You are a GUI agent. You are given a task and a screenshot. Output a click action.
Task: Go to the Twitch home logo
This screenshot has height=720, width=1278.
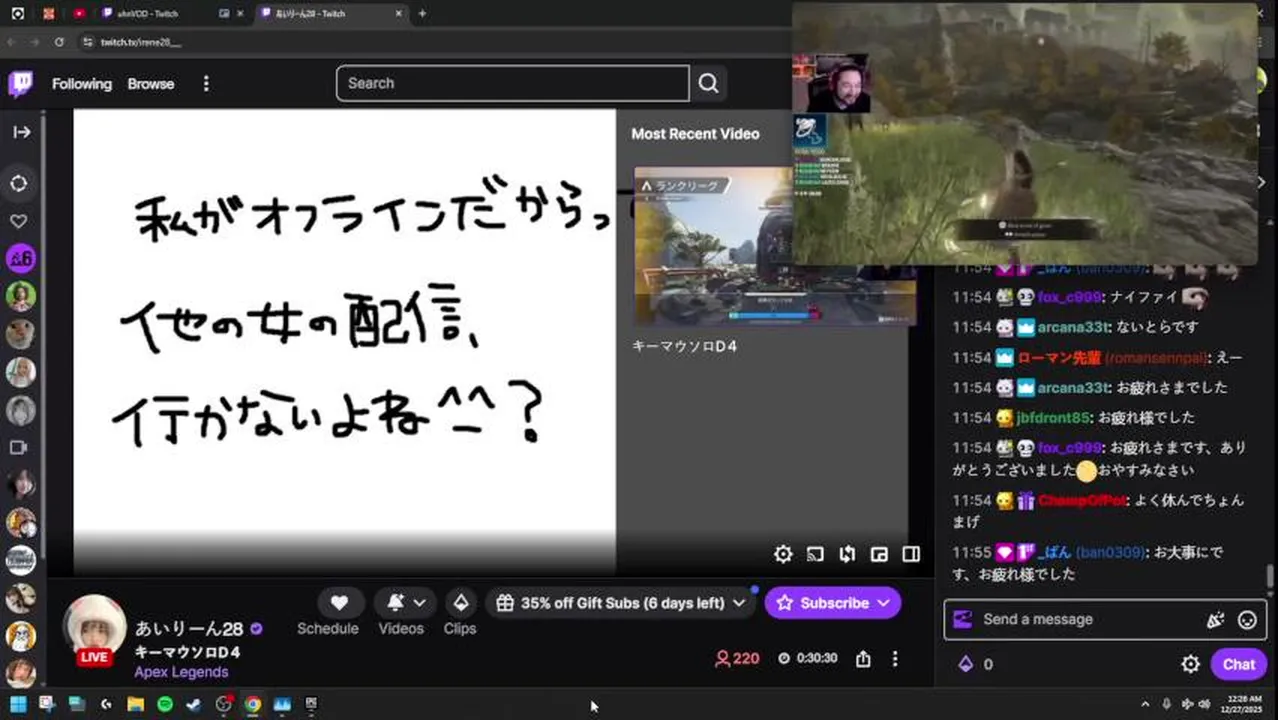[x=20, y=84]
